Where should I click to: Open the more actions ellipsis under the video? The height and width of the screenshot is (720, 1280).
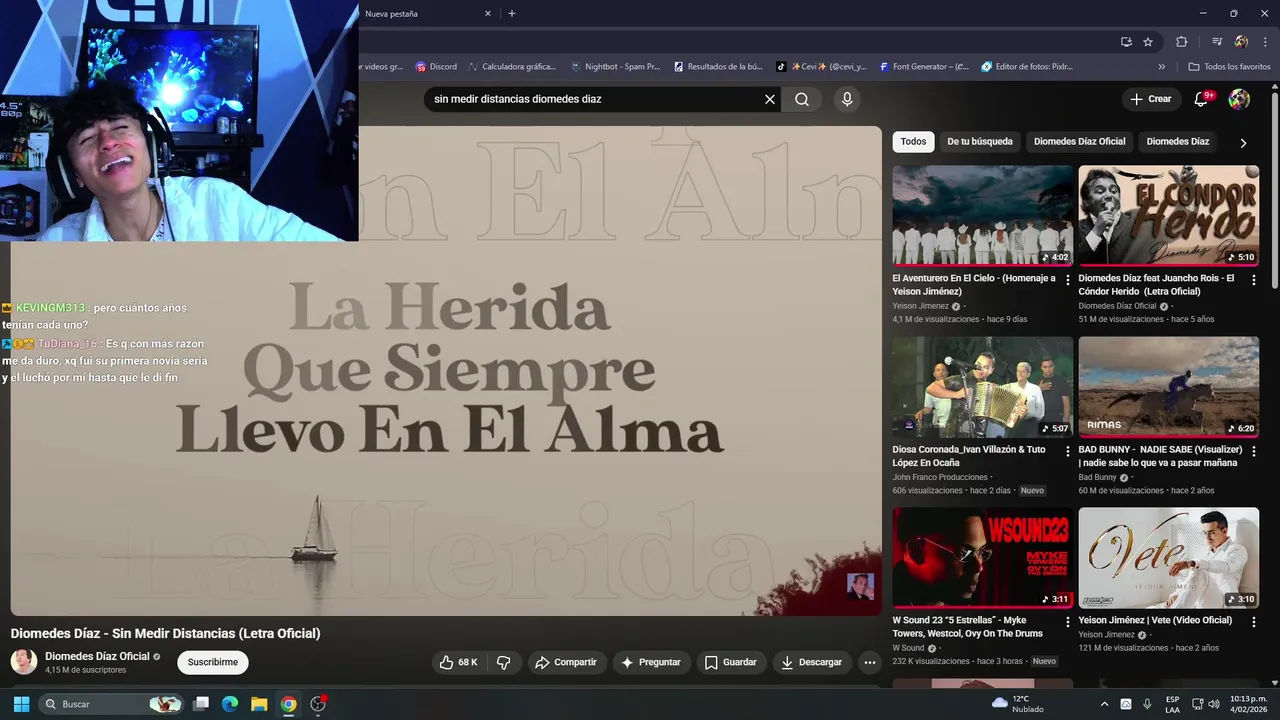pos(869,662)
